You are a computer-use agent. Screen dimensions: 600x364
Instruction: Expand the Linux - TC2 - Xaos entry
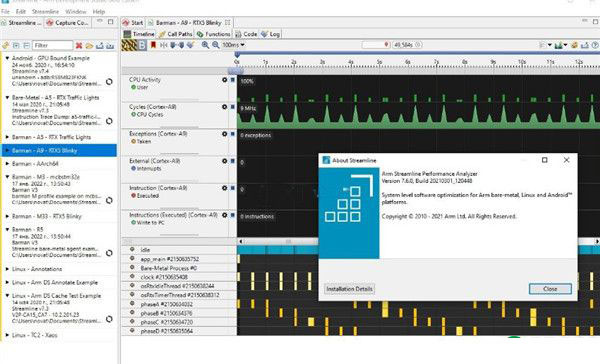point(7,335)
